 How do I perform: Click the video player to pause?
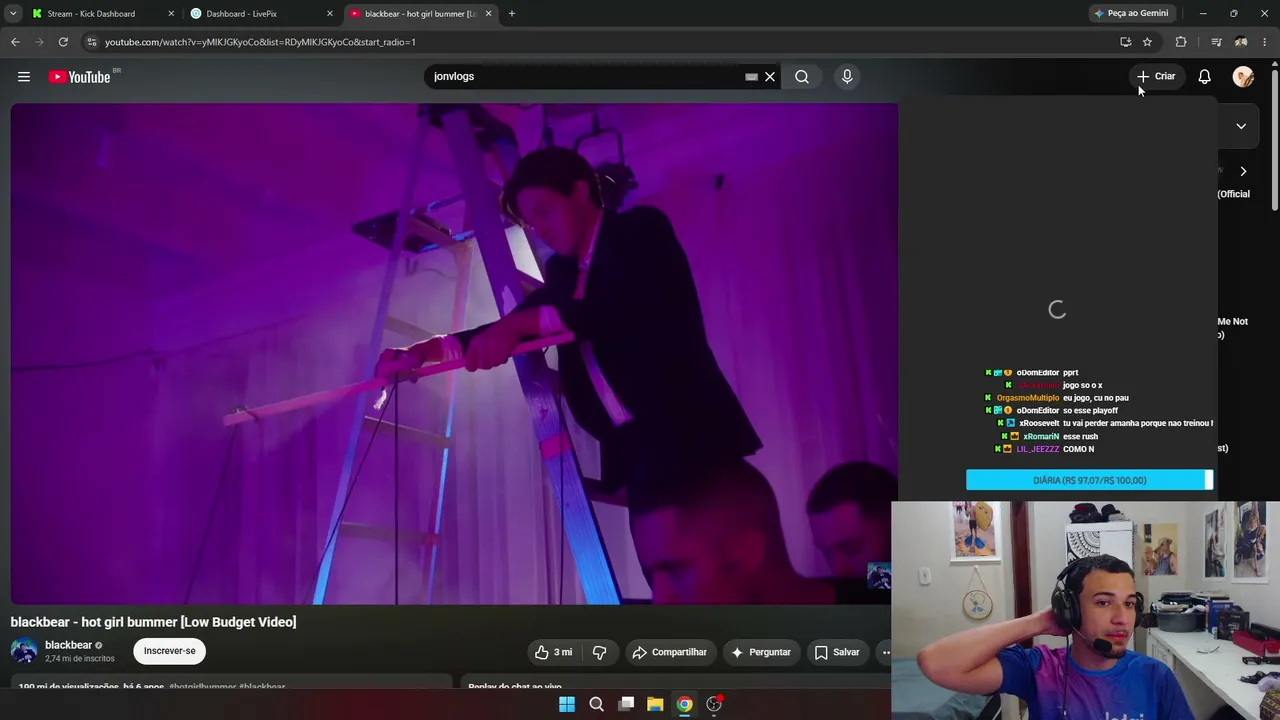pos(454,353)
